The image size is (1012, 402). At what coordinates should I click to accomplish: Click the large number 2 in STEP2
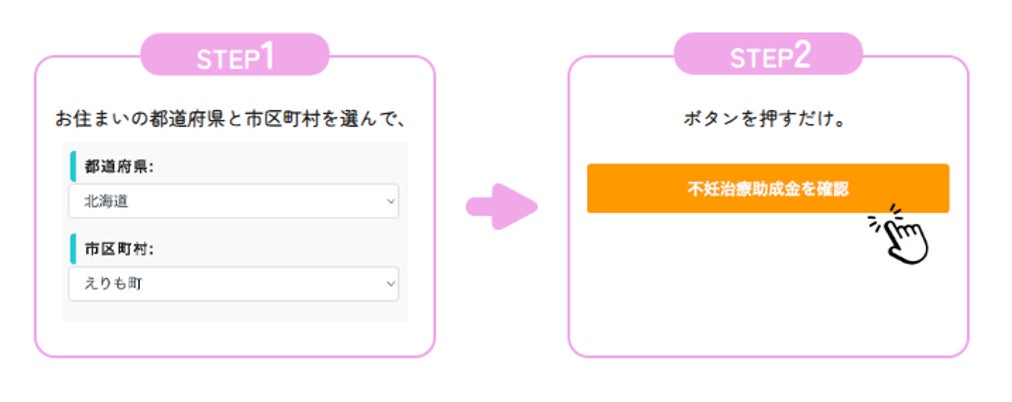pos(801,55)
